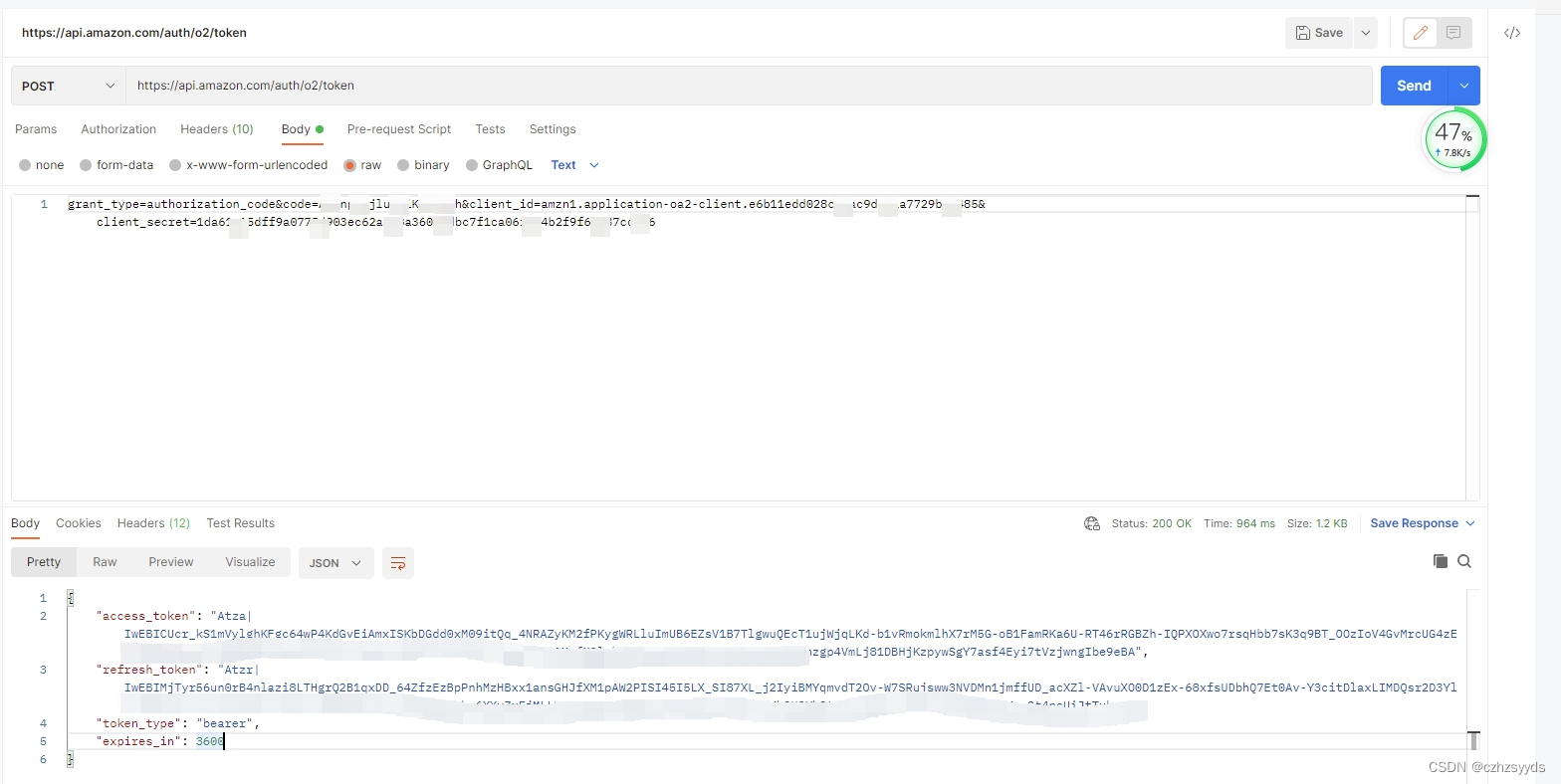Screen dimensions: 1561x784
Task: Switch to the Authorization tab
Action: pos(118,129)
